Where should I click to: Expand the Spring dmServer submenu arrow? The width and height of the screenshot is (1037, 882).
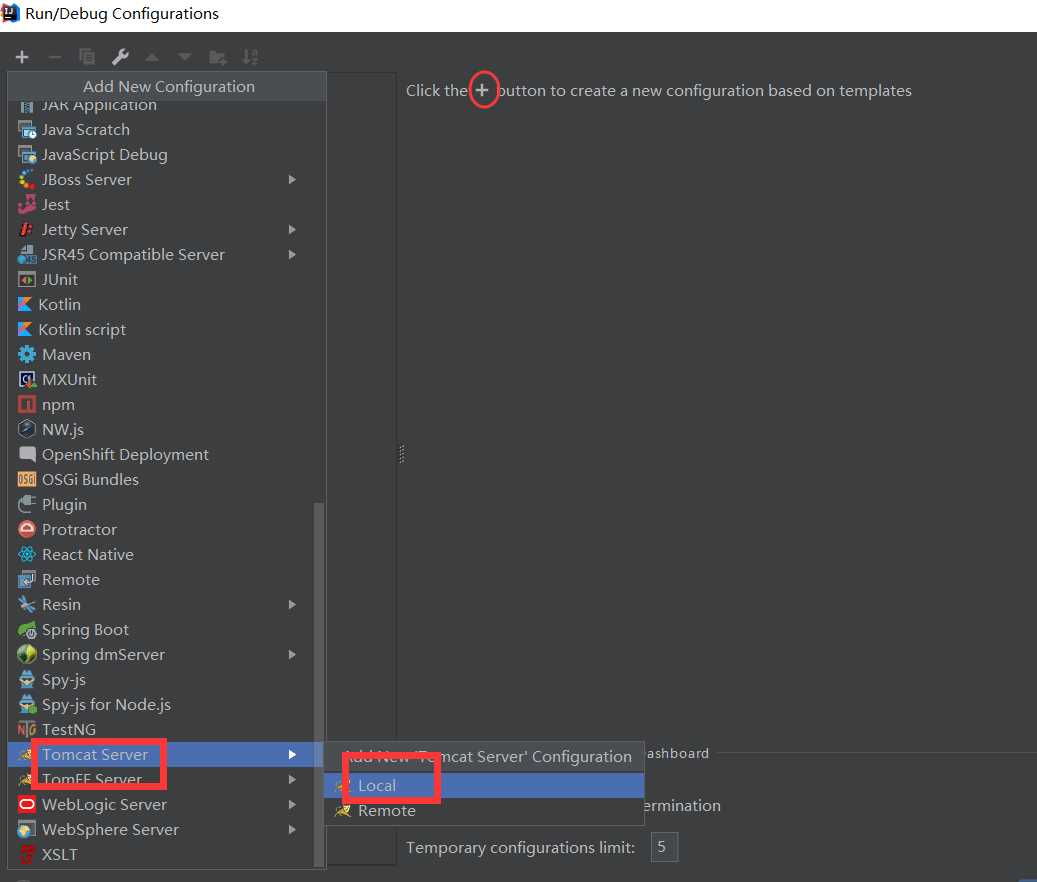pos(292,655)
